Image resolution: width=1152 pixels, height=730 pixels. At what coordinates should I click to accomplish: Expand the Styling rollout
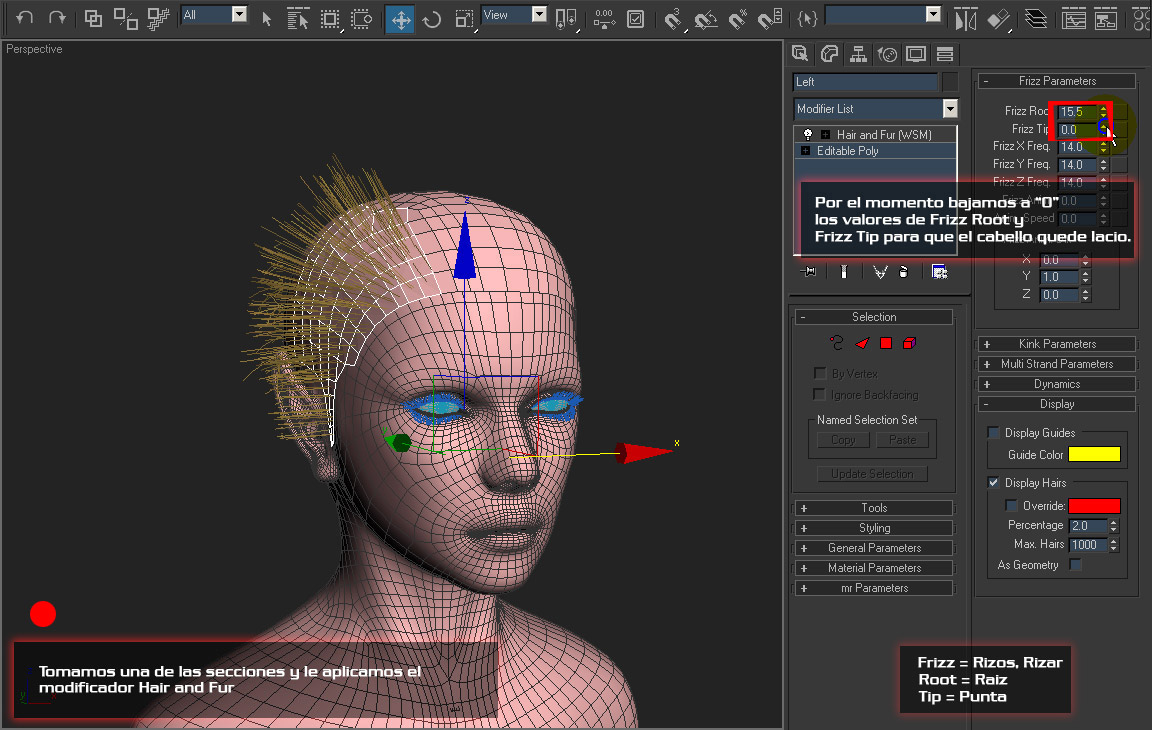pos(874,527)
